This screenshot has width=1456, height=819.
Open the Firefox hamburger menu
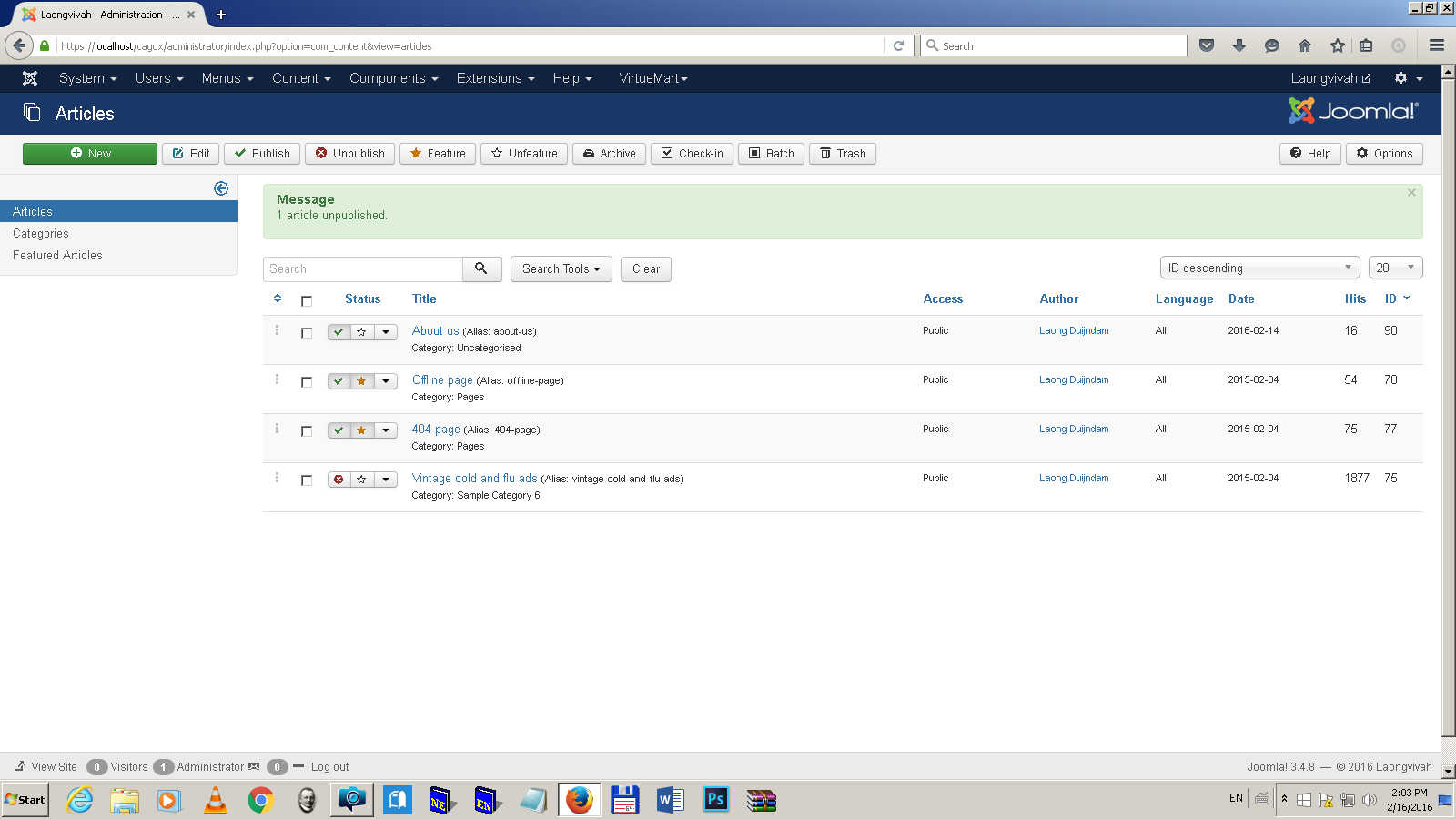click(x=1437, y=45)
